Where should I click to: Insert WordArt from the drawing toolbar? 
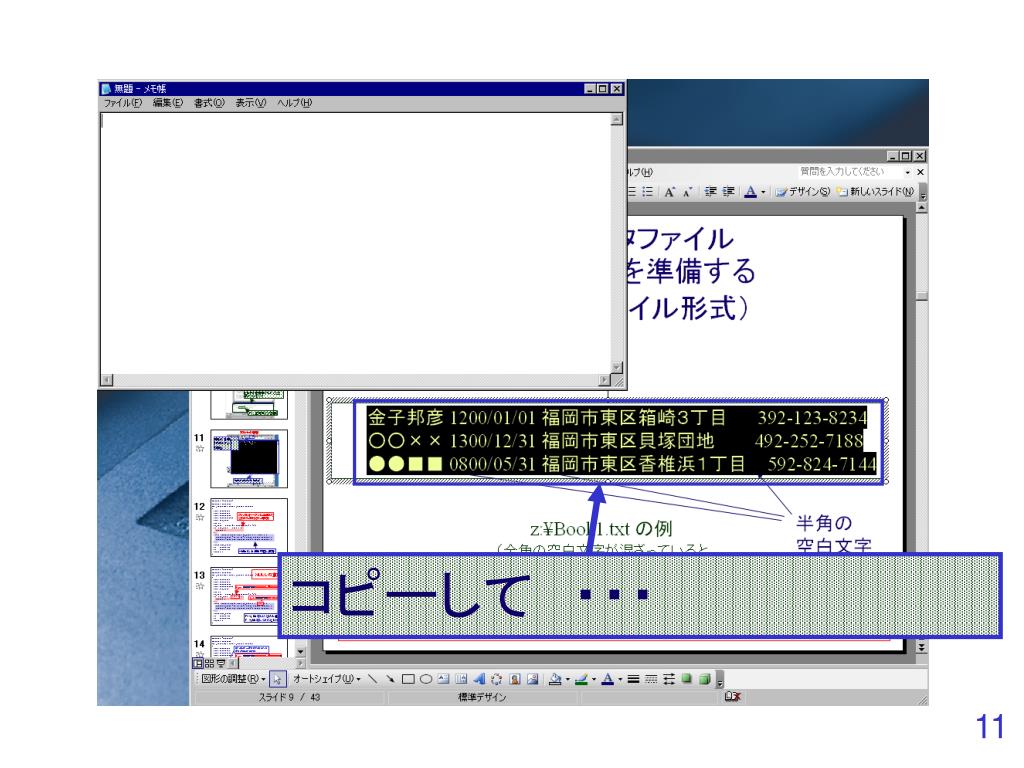click(479, 679)
